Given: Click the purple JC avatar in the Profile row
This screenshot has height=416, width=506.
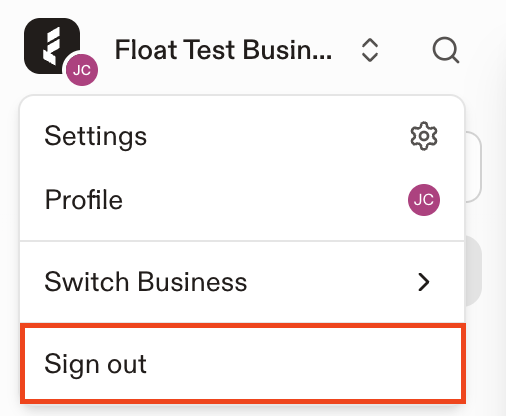Looking at the screenshot, I should pos(424,200).
